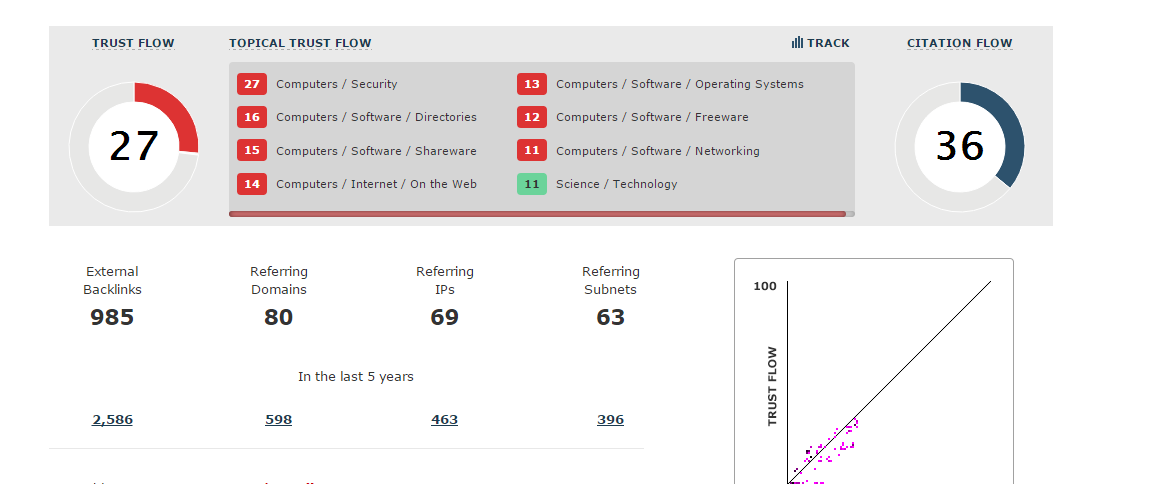The height and width of the screenshot is (484, 1173).
Task: Click the External Backlinks value 985
Action: pyautogui.click(x=112, y=317)
